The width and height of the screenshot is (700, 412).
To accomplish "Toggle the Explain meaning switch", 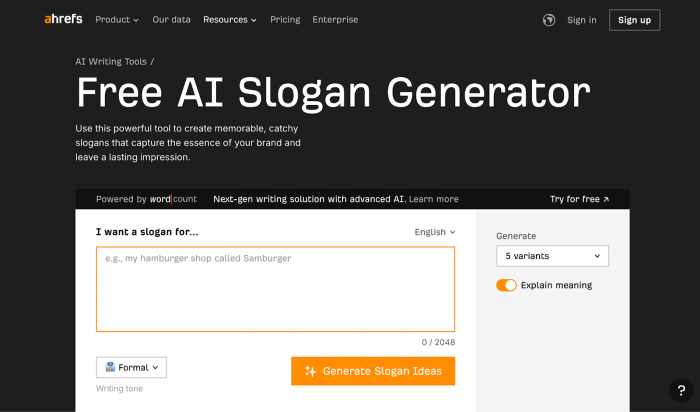I will click(x=506, y=285).
